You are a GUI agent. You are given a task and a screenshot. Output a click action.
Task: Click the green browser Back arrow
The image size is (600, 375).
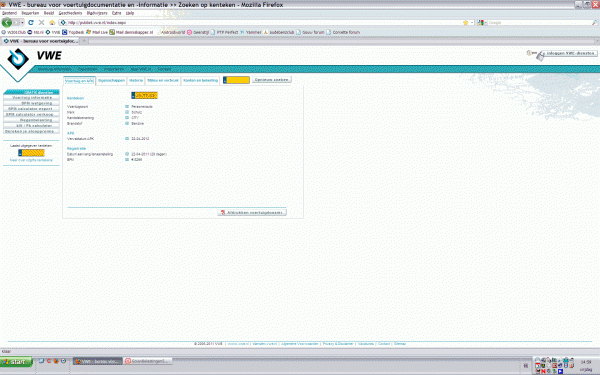click(x=7, y=23)
